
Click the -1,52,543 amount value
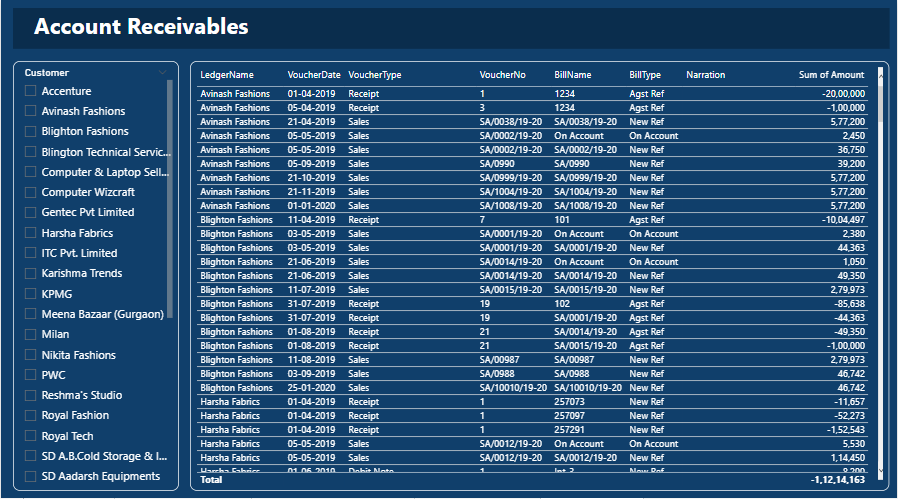point(846,430)
